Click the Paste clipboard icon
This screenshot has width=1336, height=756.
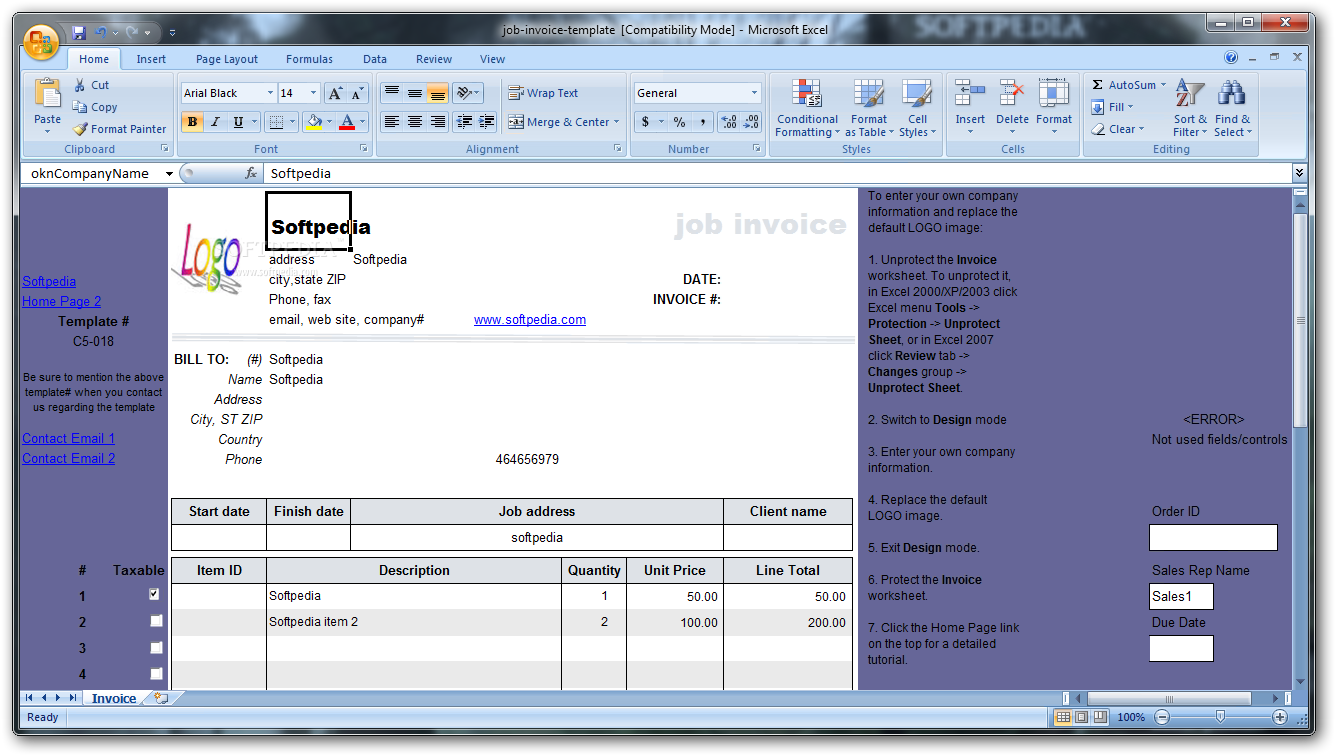pos(47,95)
